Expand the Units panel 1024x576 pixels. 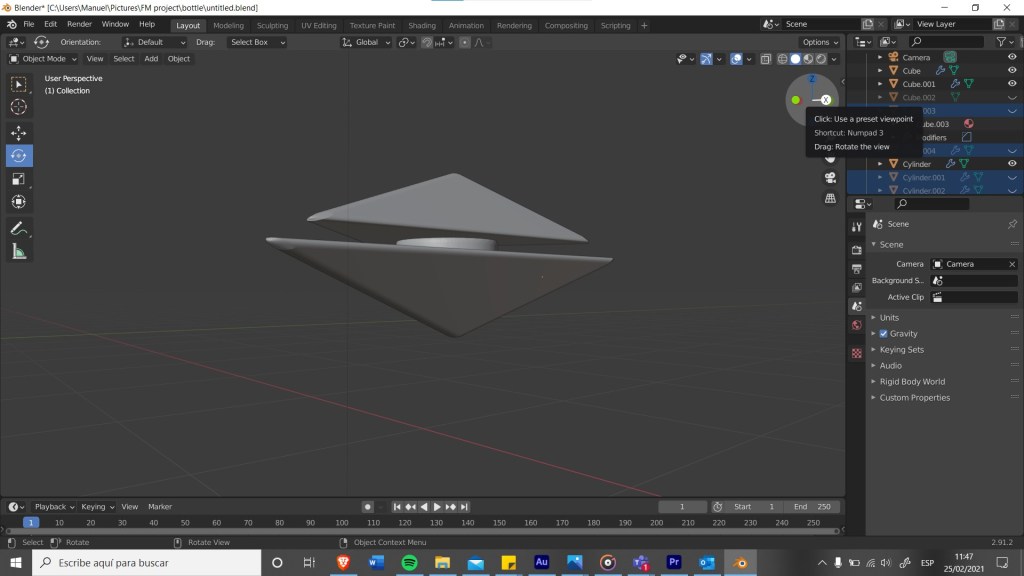click(889, 317)
